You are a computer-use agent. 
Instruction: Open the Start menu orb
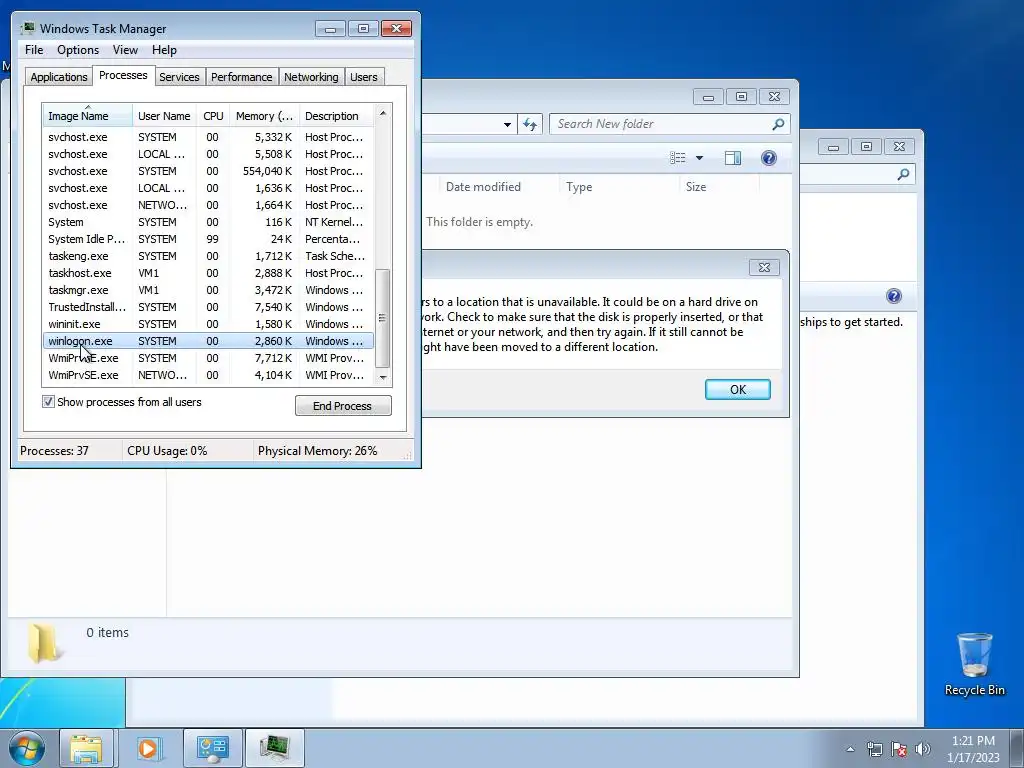coord(26,748)
